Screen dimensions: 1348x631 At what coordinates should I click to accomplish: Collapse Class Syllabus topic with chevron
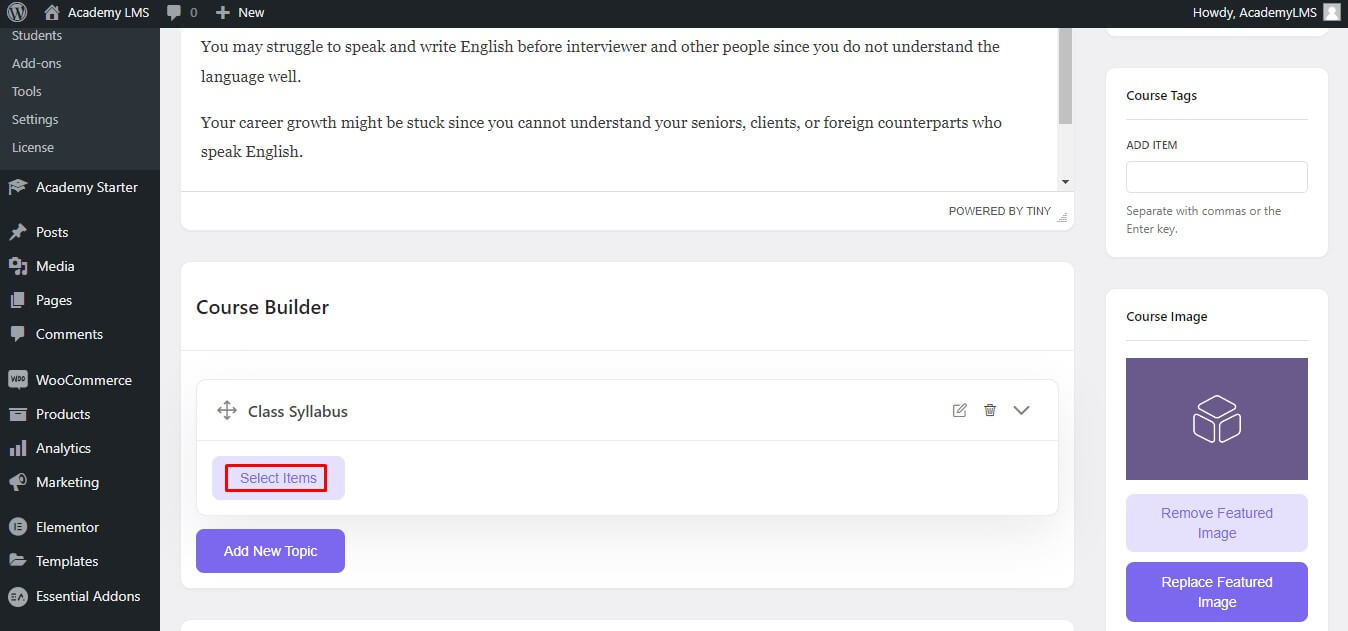(x=1021, y=410)
